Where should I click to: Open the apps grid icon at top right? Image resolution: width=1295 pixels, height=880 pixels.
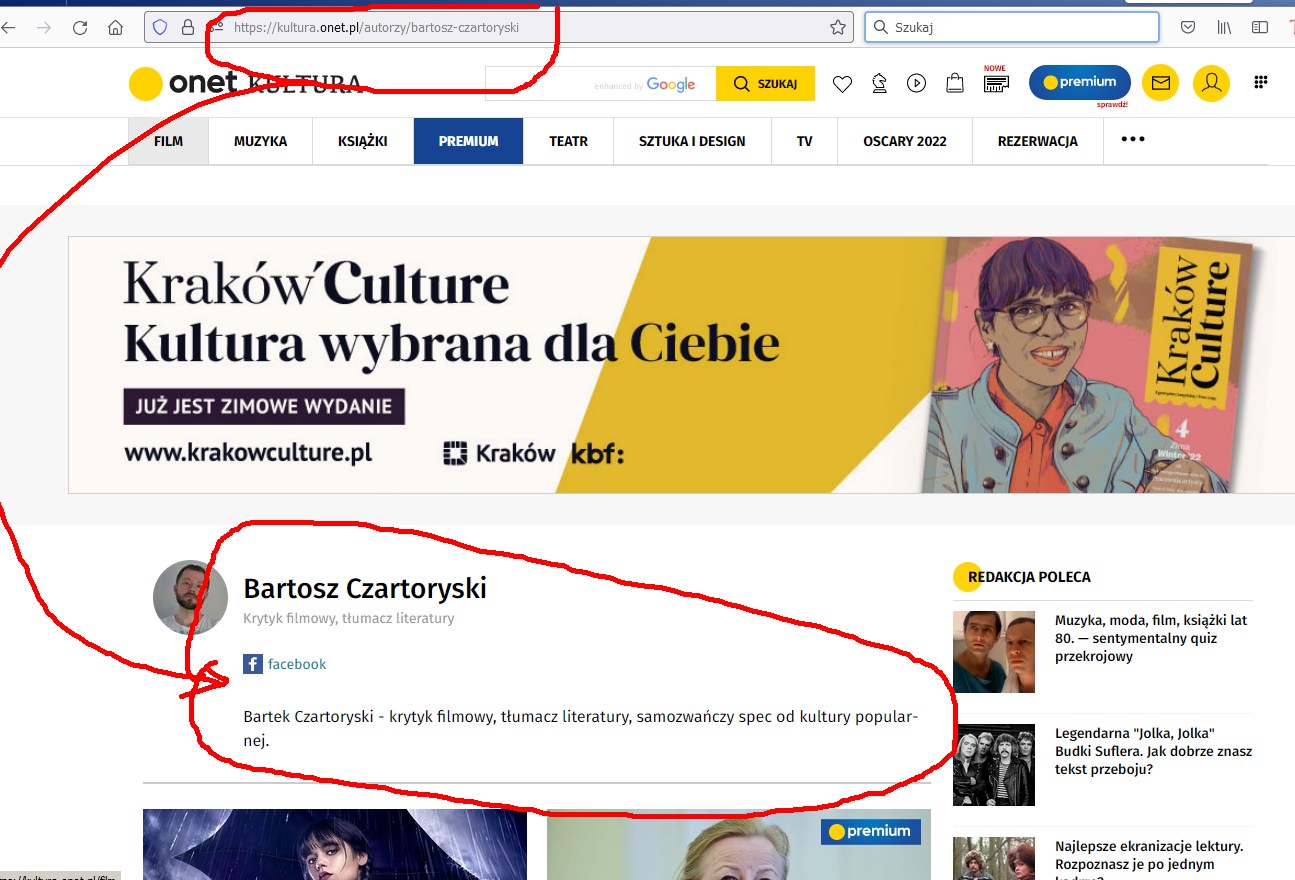point(1259,79)
